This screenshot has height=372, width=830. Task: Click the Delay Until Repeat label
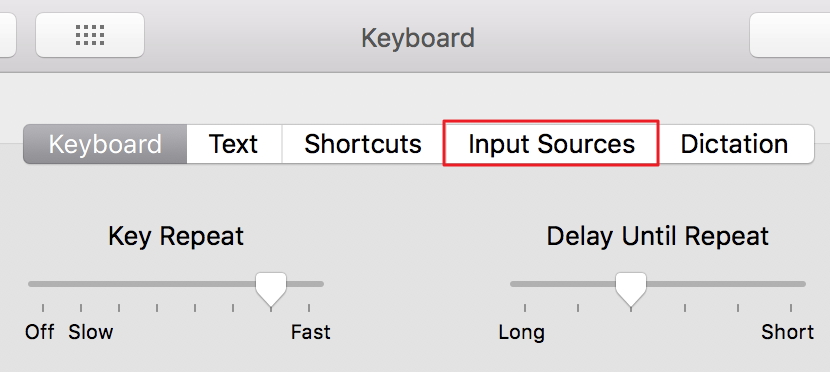657,236
